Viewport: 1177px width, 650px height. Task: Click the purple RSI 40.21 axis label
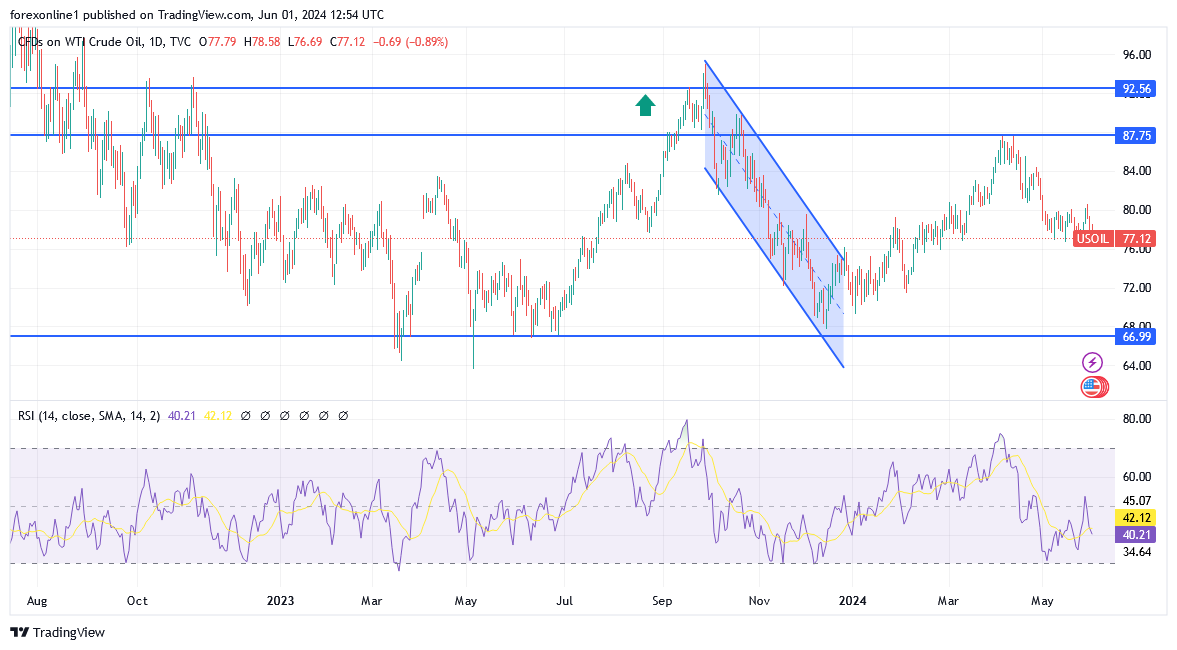pyautogui.click(x=1137, y=535)
